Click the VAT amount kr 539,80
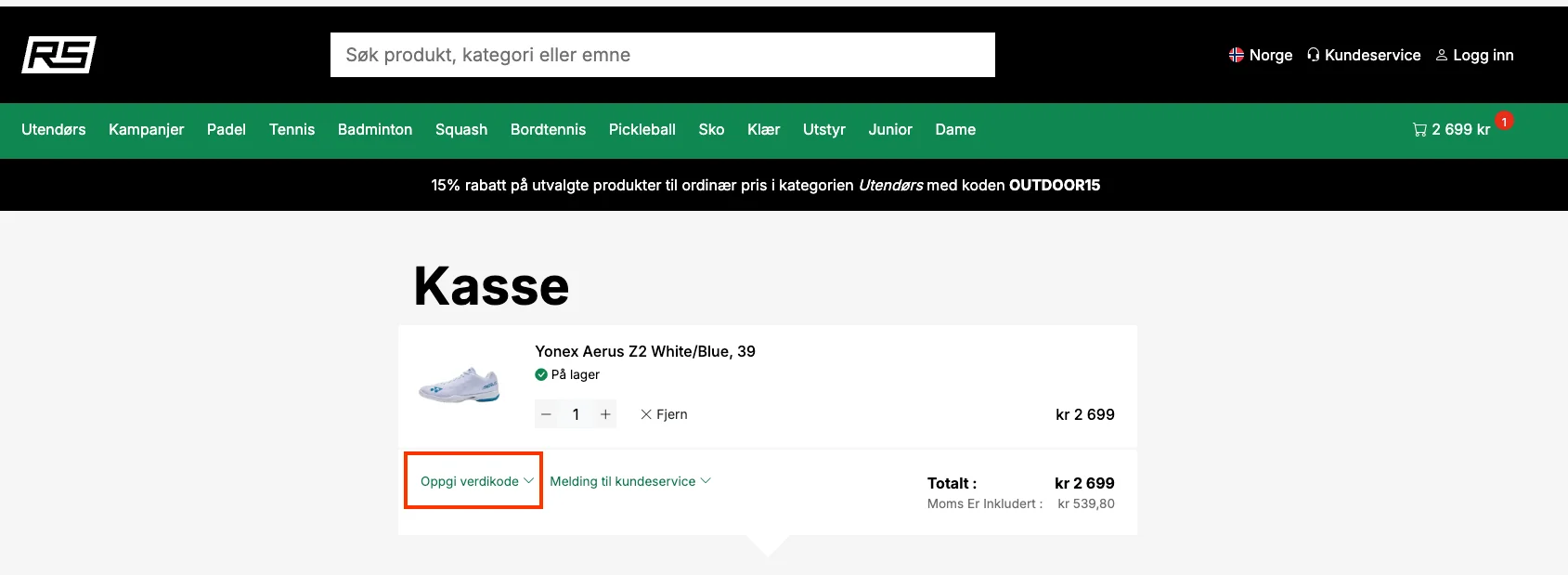Viewport: 1568px width, 575px height. (x=1086, y=503)
